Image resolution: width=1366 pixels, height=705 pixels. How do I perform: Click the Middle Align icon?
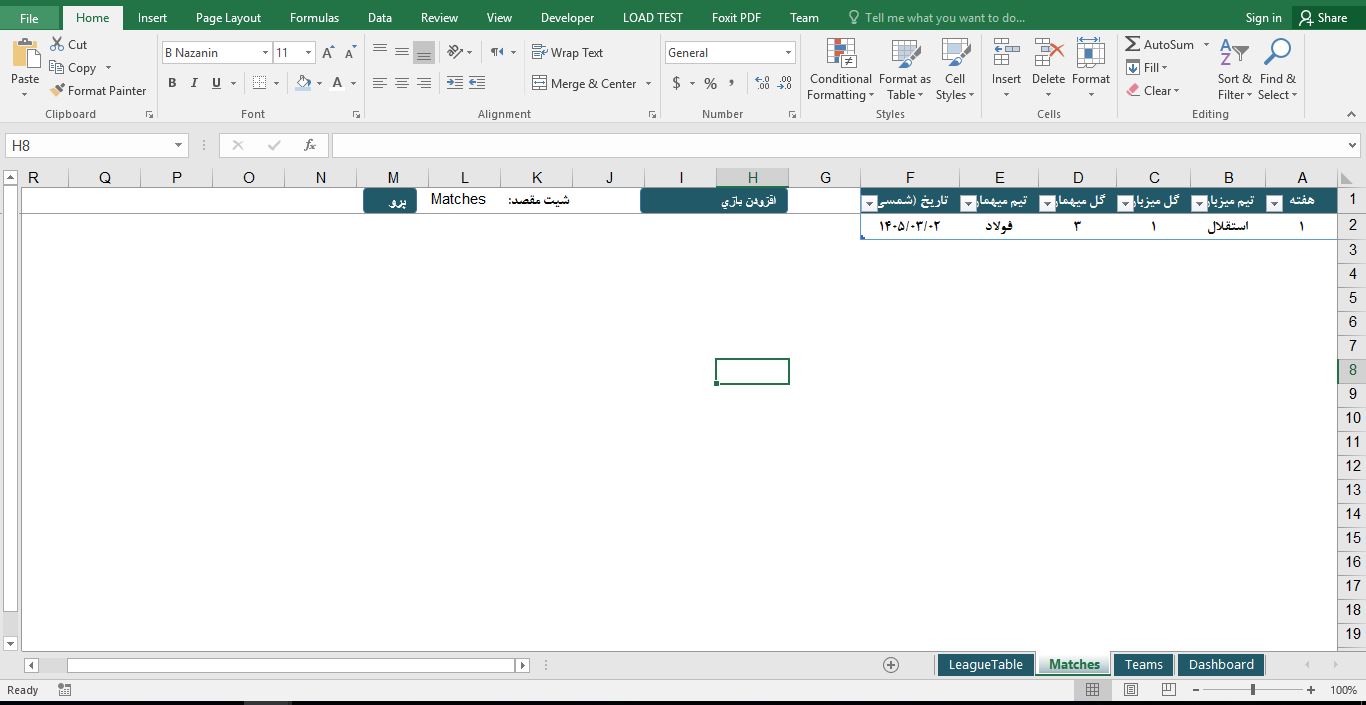pos(402,51)
